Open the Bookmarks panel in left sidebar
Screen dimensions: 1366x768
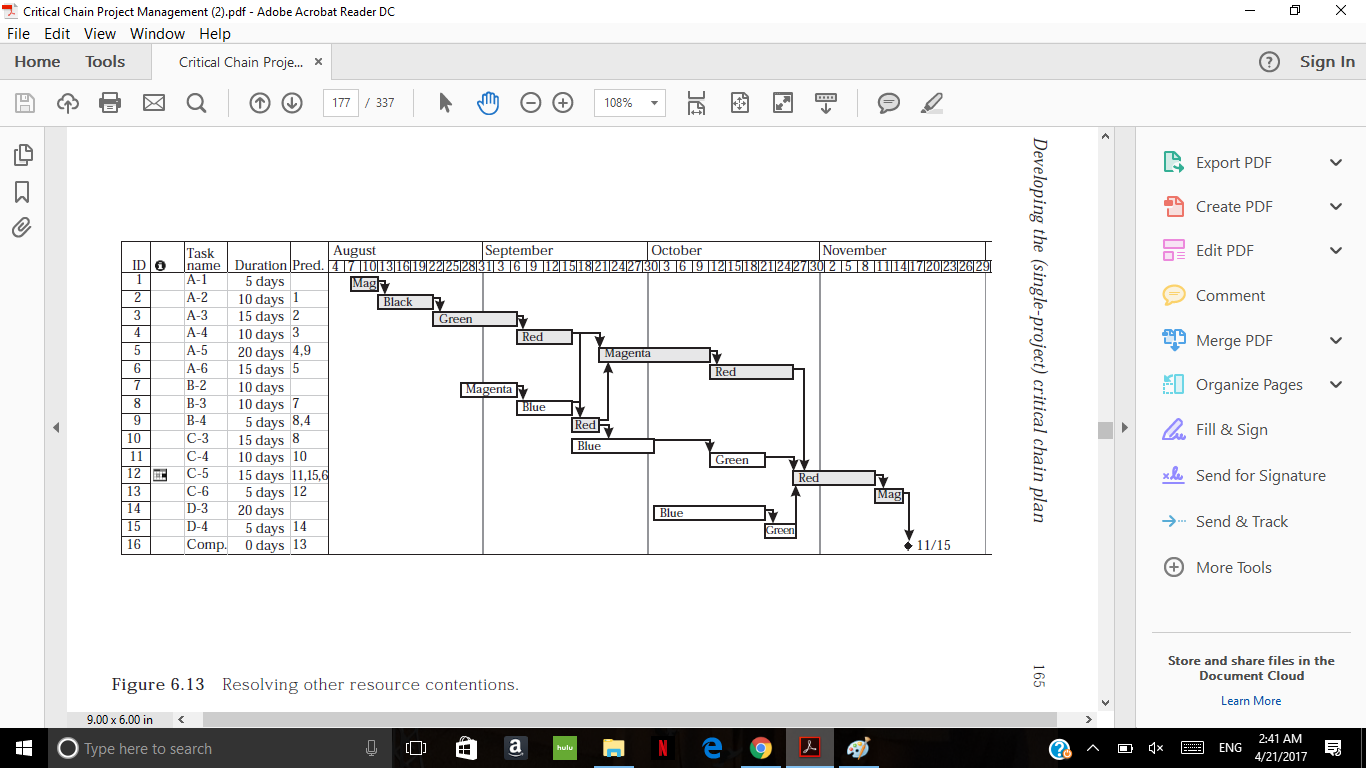22,192
